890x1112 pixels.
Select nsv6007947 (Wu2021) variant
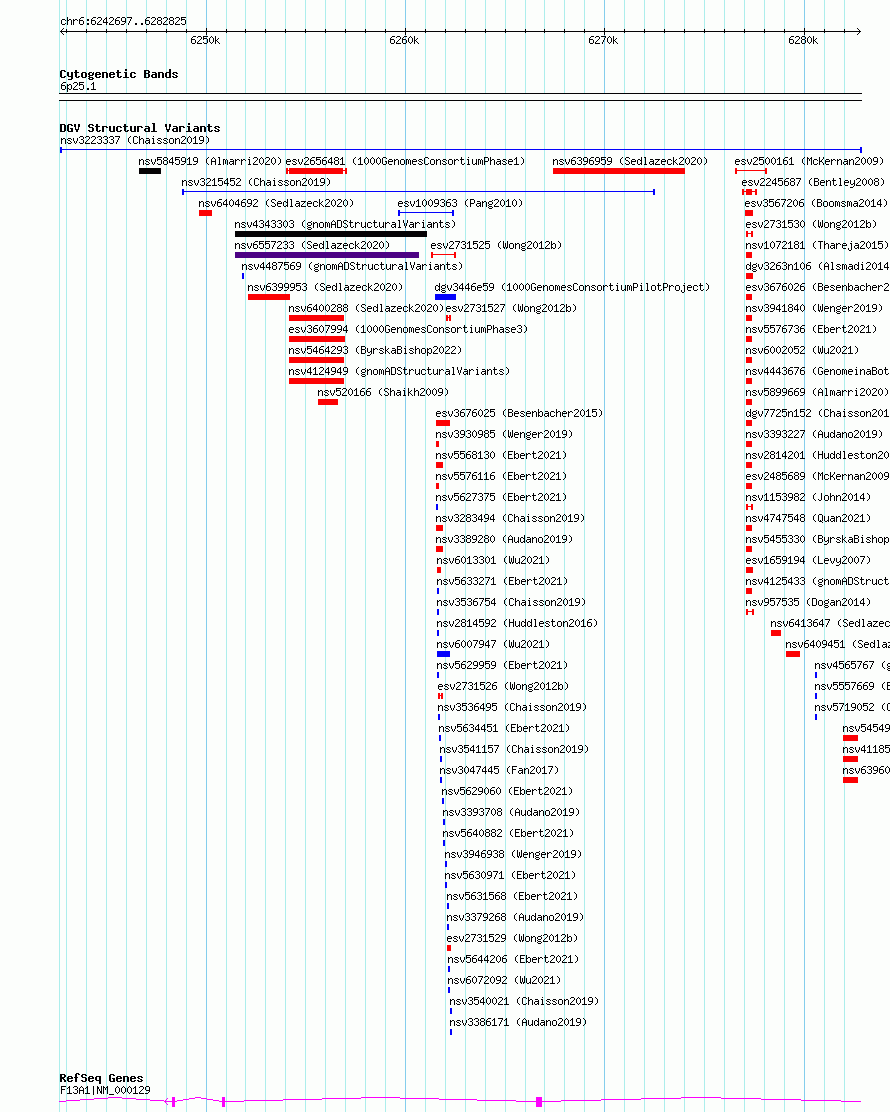click(493, 645)
